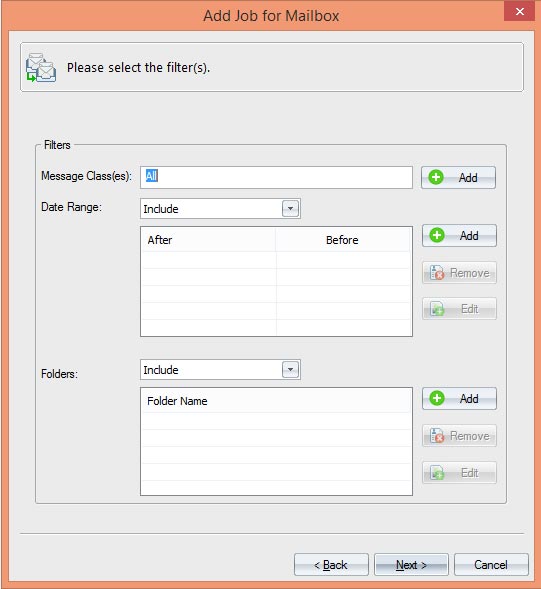Screen dimensions: 541x589
Task: Cancel the Add Job wizard
Action: tap(491, 565)
